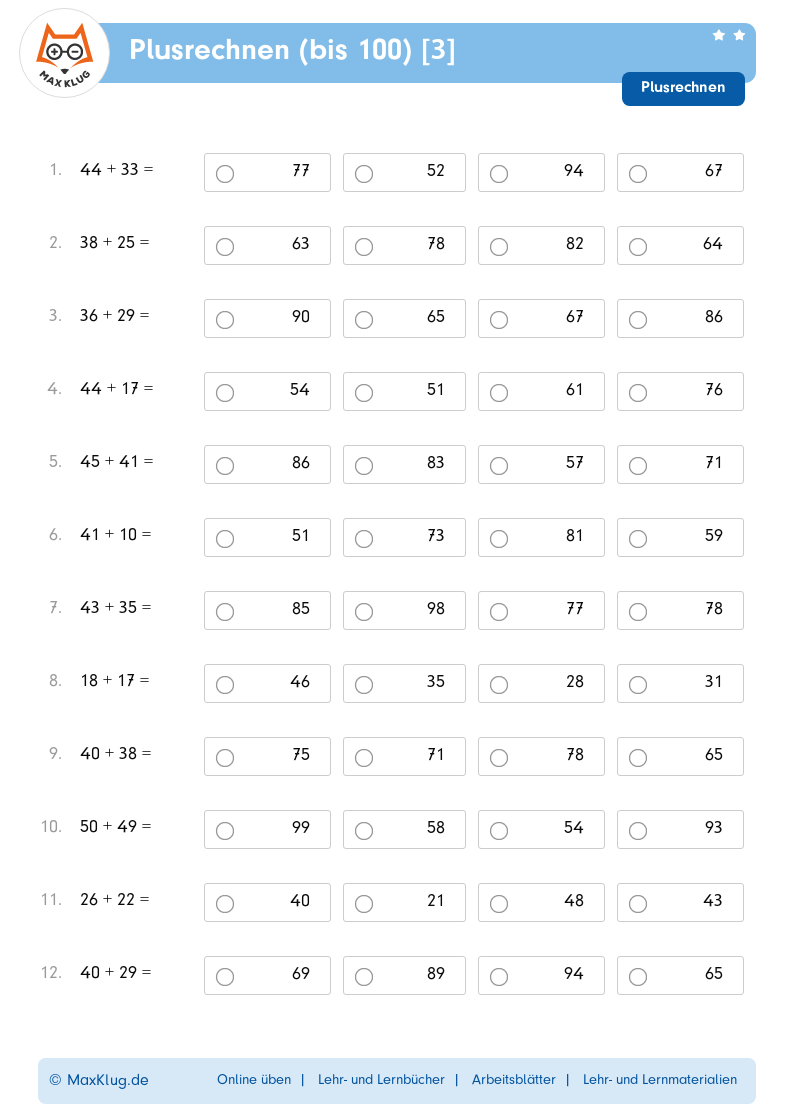The image size is (794, 1118).
Task: Open Lehr- und Lernmaterialien link
Action: click(x=660, y=1080)
